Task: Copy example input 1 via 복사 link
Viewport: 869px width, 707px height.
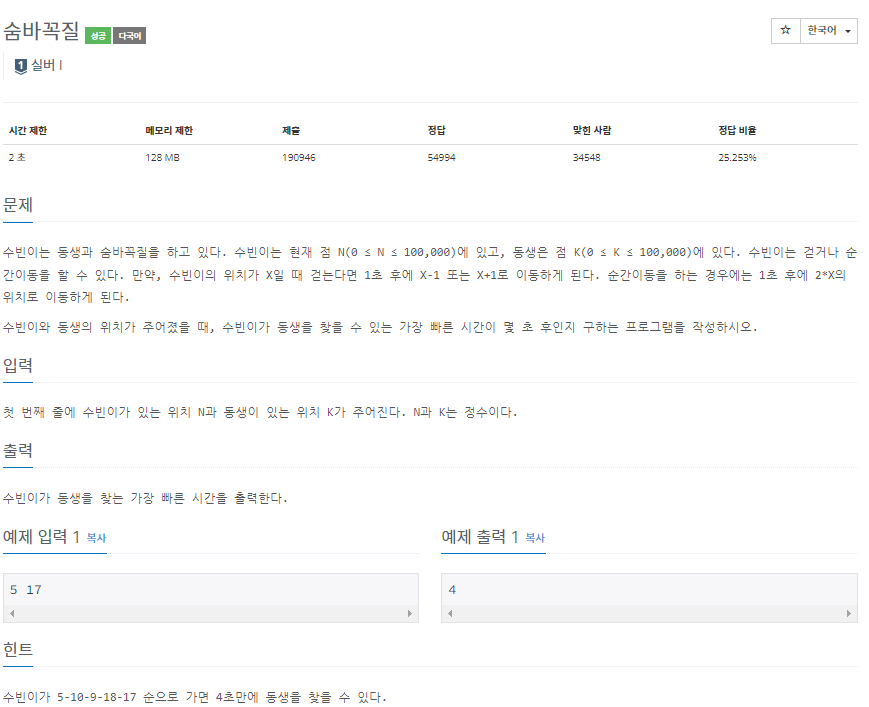Action: [96, 537]
